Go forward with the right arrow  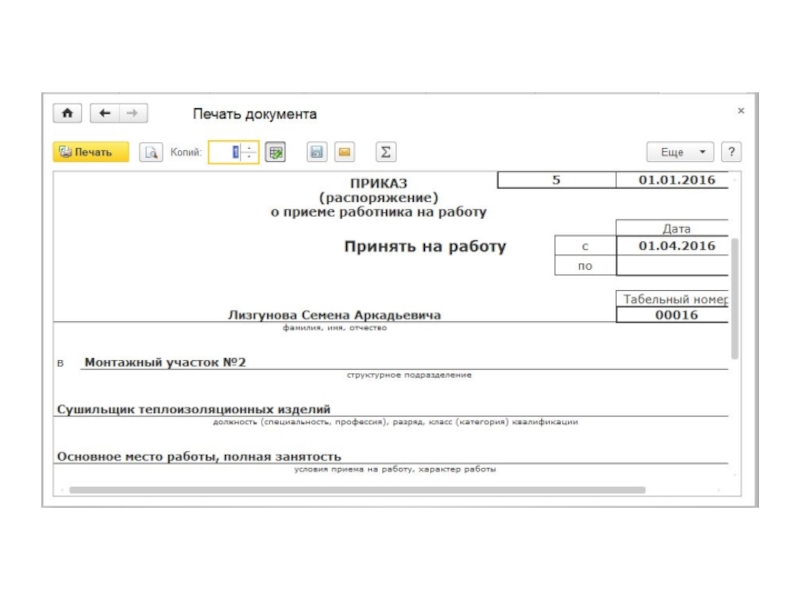point(132,114)
